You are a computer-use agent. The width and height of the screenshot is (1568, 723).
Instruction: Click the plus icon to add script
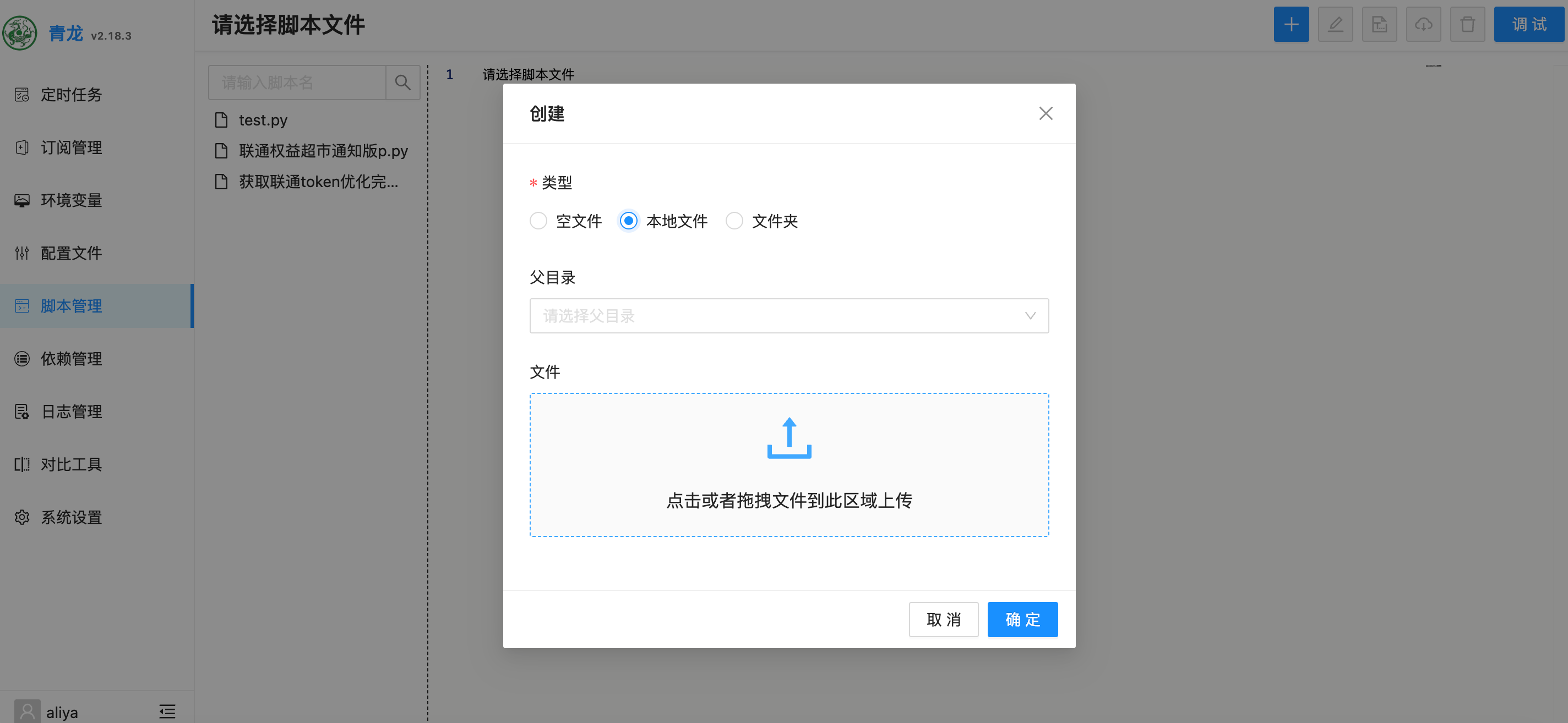1291,24
